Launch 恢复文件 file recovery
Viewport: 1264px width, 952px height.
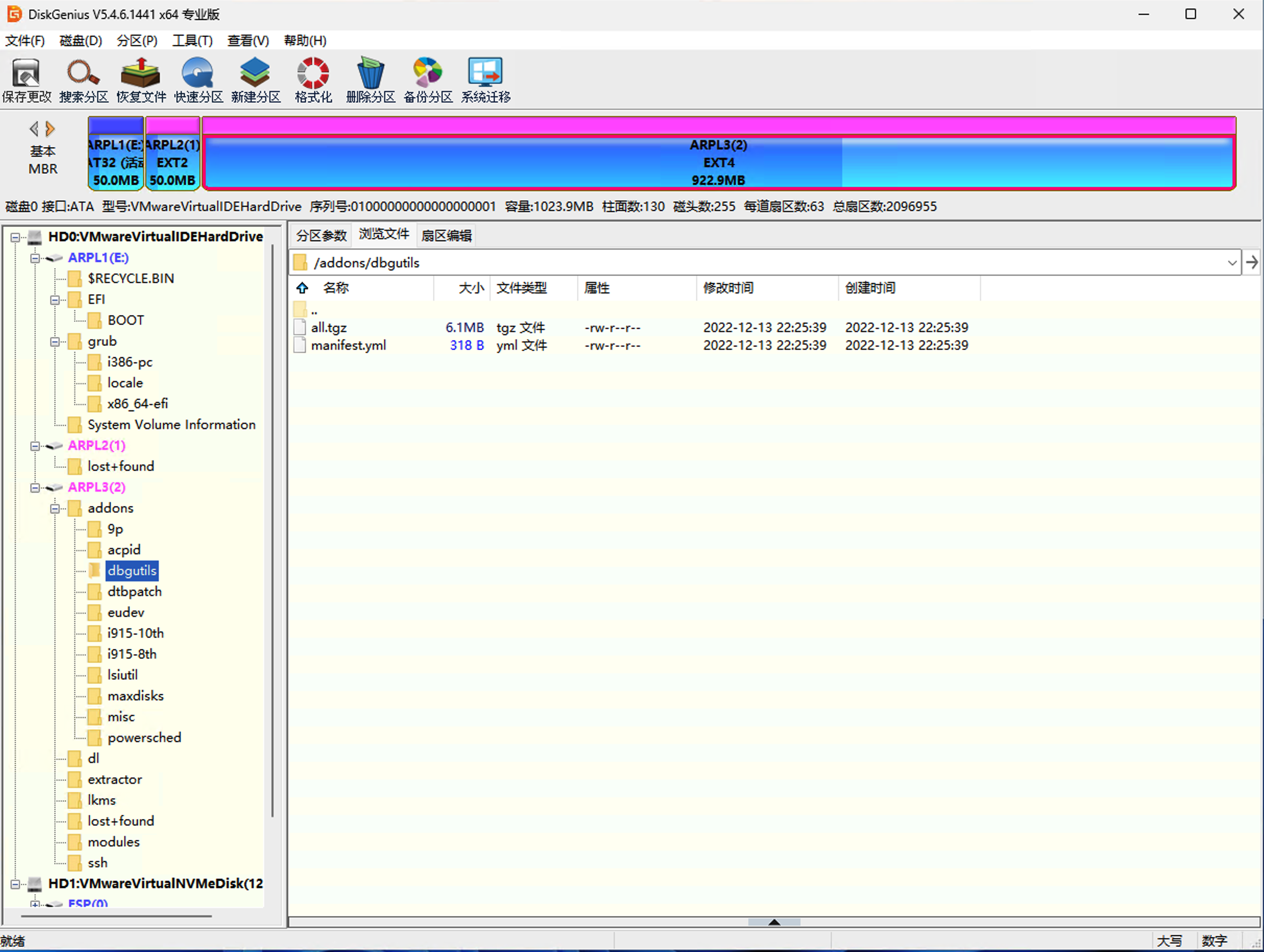[140, 79]
